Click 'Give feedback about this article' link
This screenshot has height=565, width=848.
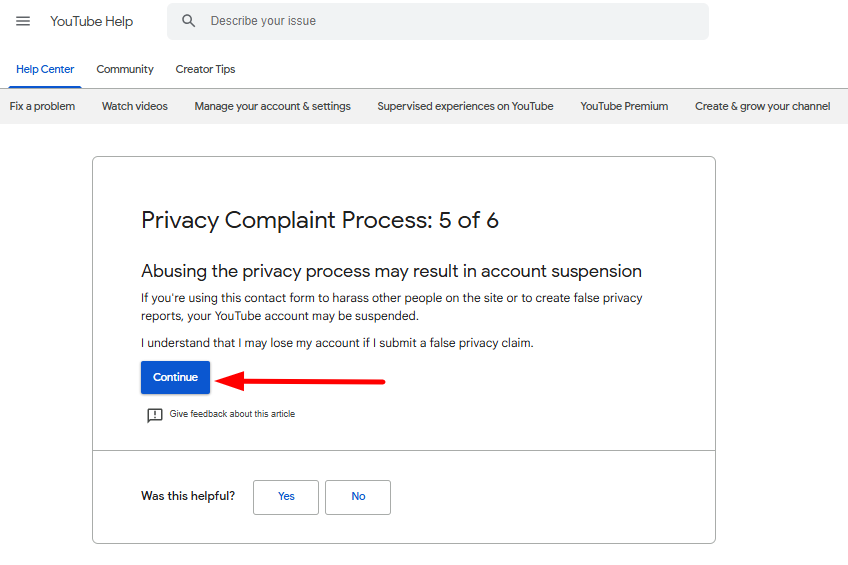(x=232, y=414)
